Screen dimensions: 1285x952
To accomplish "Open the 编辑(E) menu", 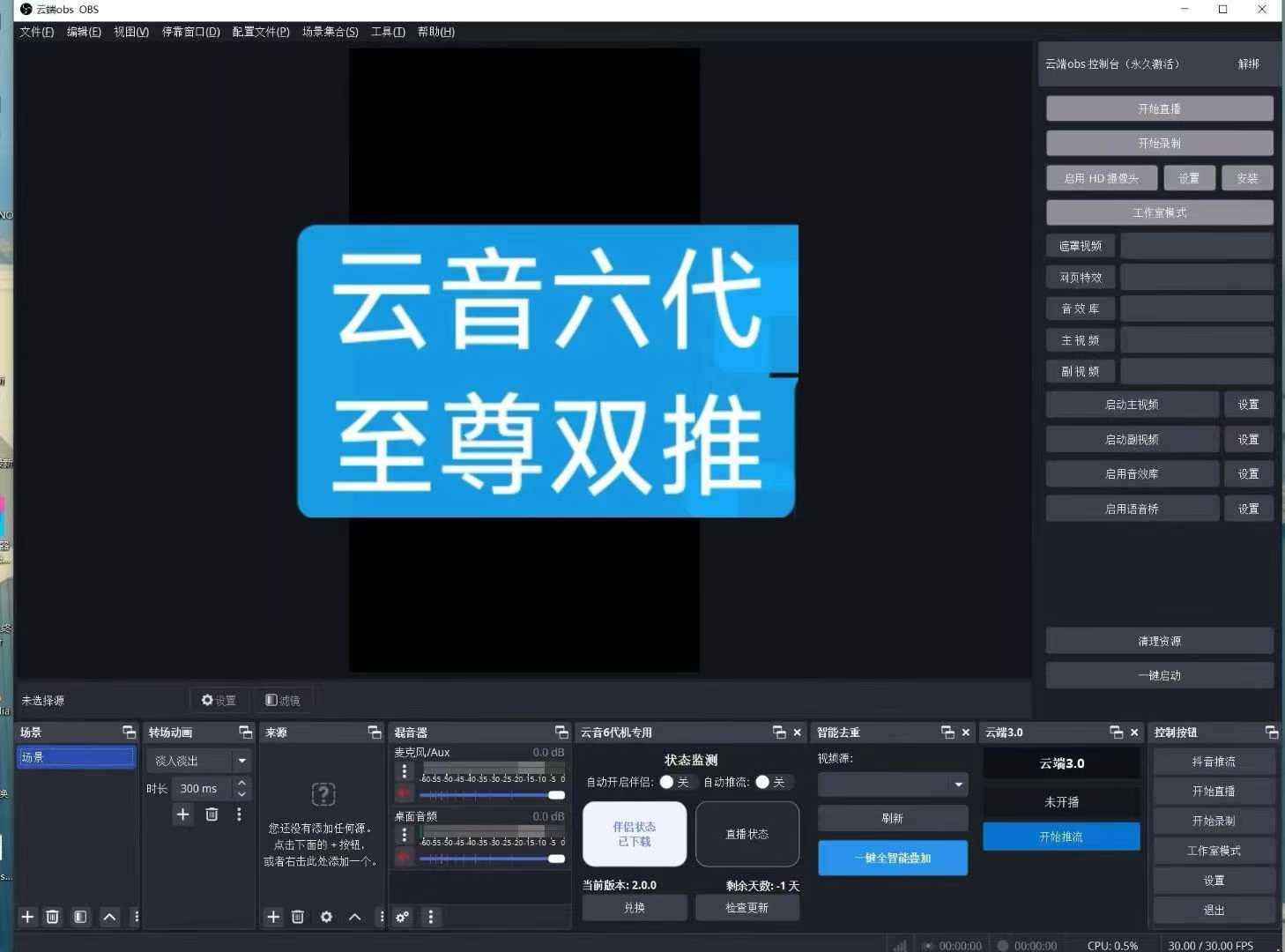I will 84,32.
